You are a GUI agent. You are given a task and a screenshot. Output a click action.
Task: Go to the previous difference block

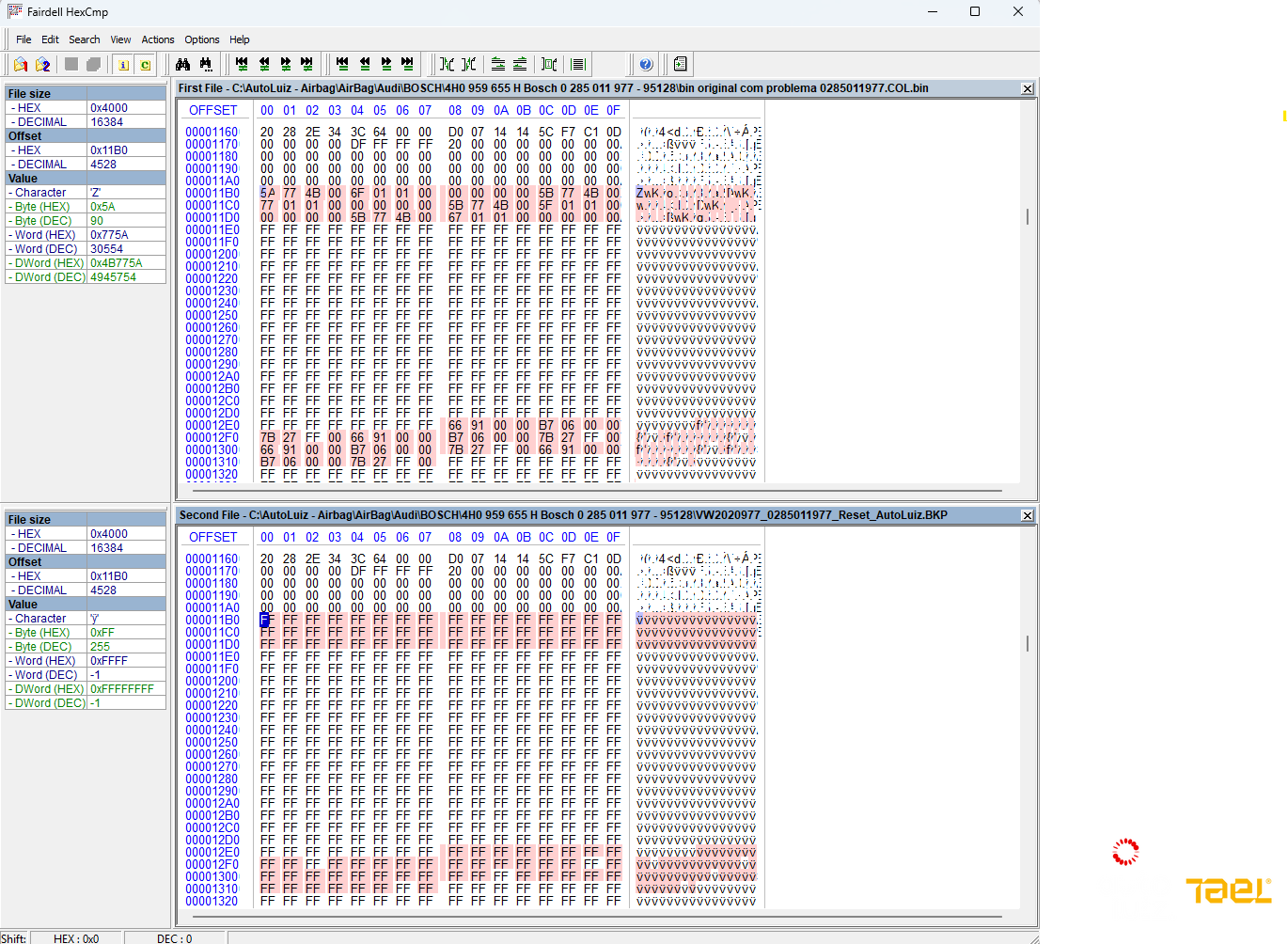point(264,64)
